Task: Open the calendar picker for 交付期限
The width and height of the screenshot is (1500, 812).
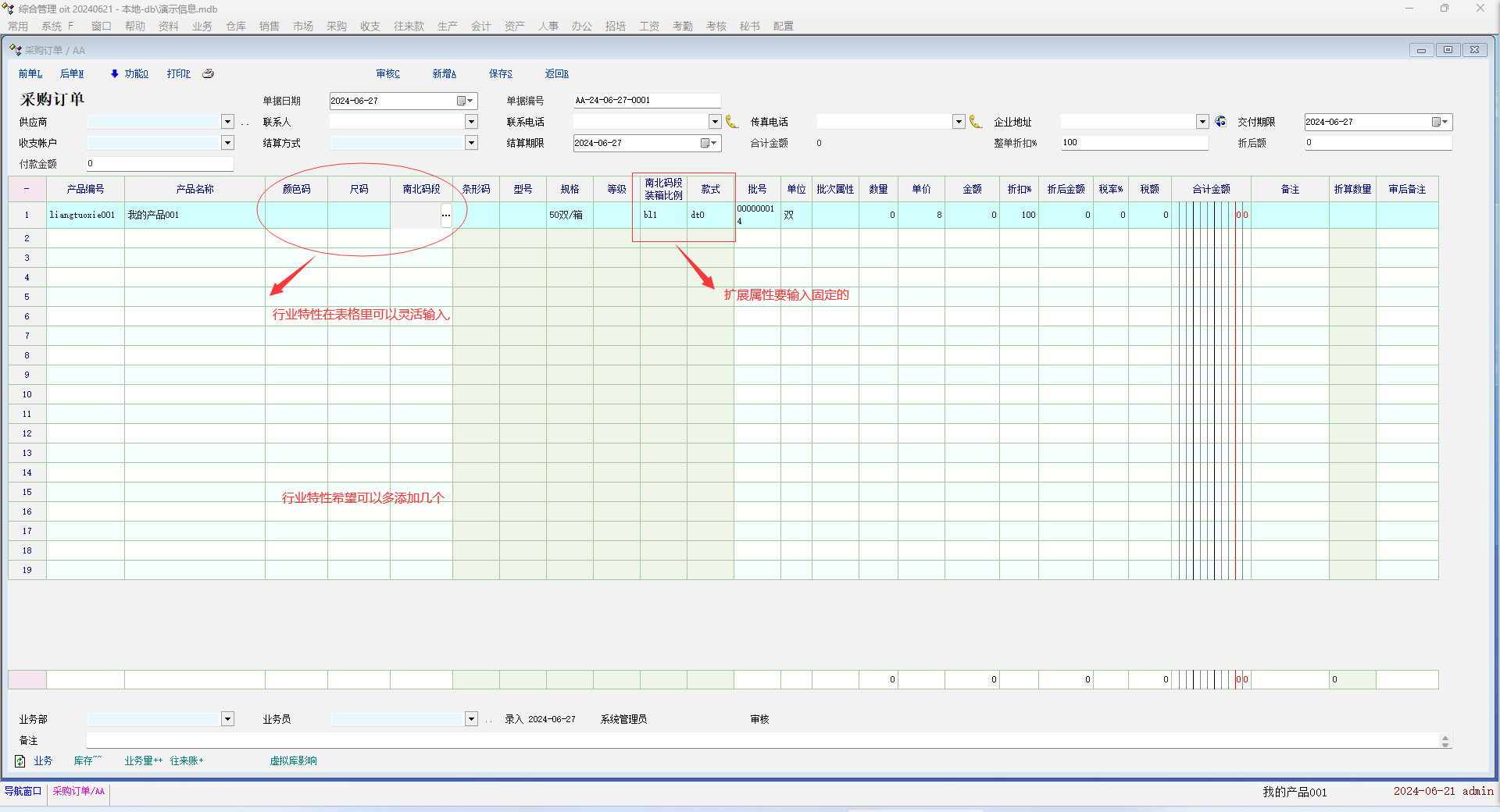Action: coord(1440,122)
